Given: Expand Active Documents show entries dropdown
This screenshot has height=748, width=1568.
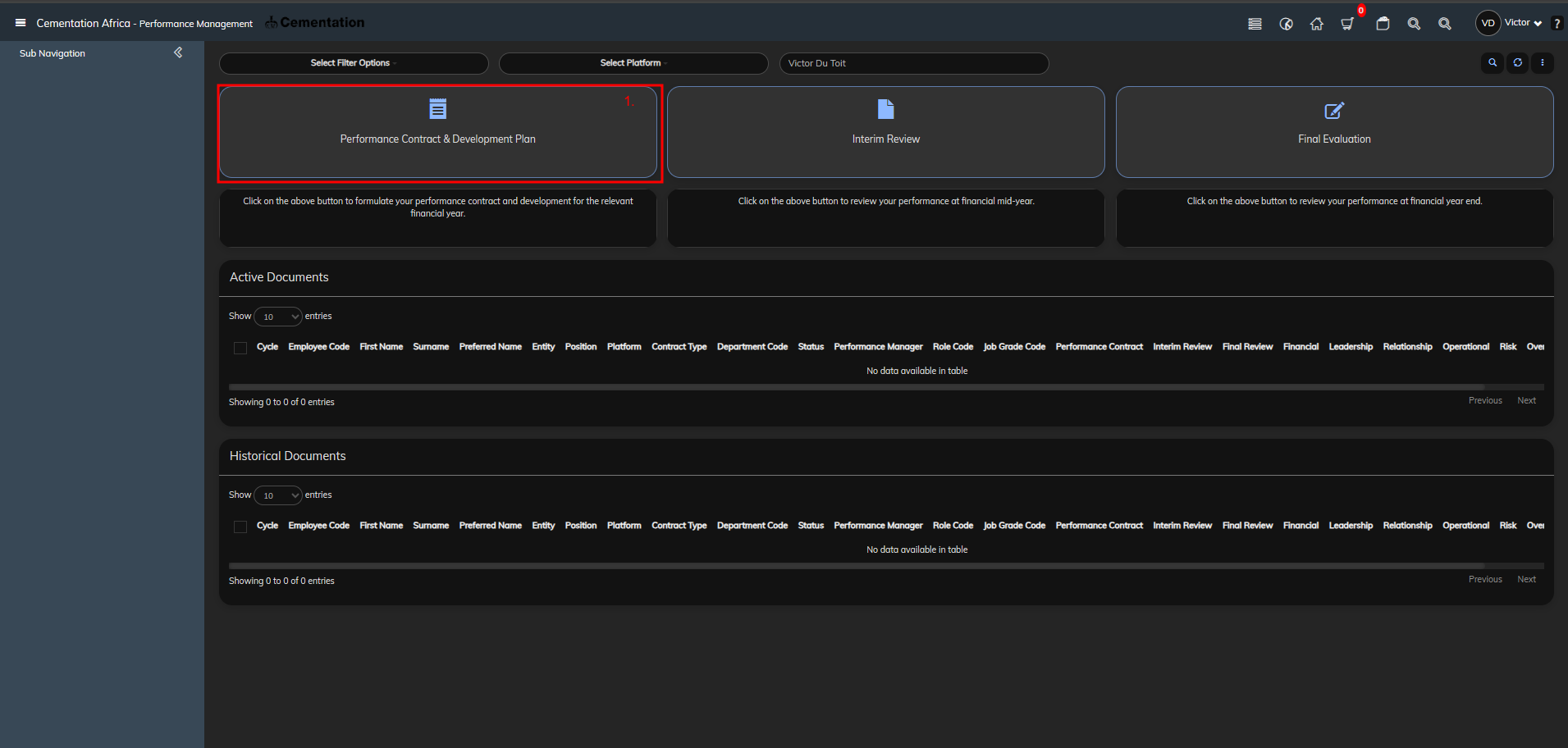Looking at the screenshot, I should coord(278,317).
